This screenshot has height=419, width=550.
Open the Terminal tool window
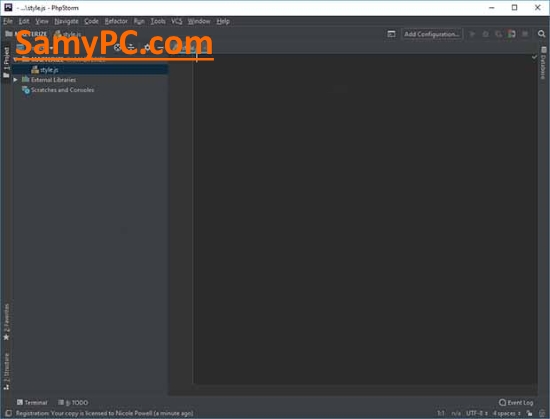[32, 403]
